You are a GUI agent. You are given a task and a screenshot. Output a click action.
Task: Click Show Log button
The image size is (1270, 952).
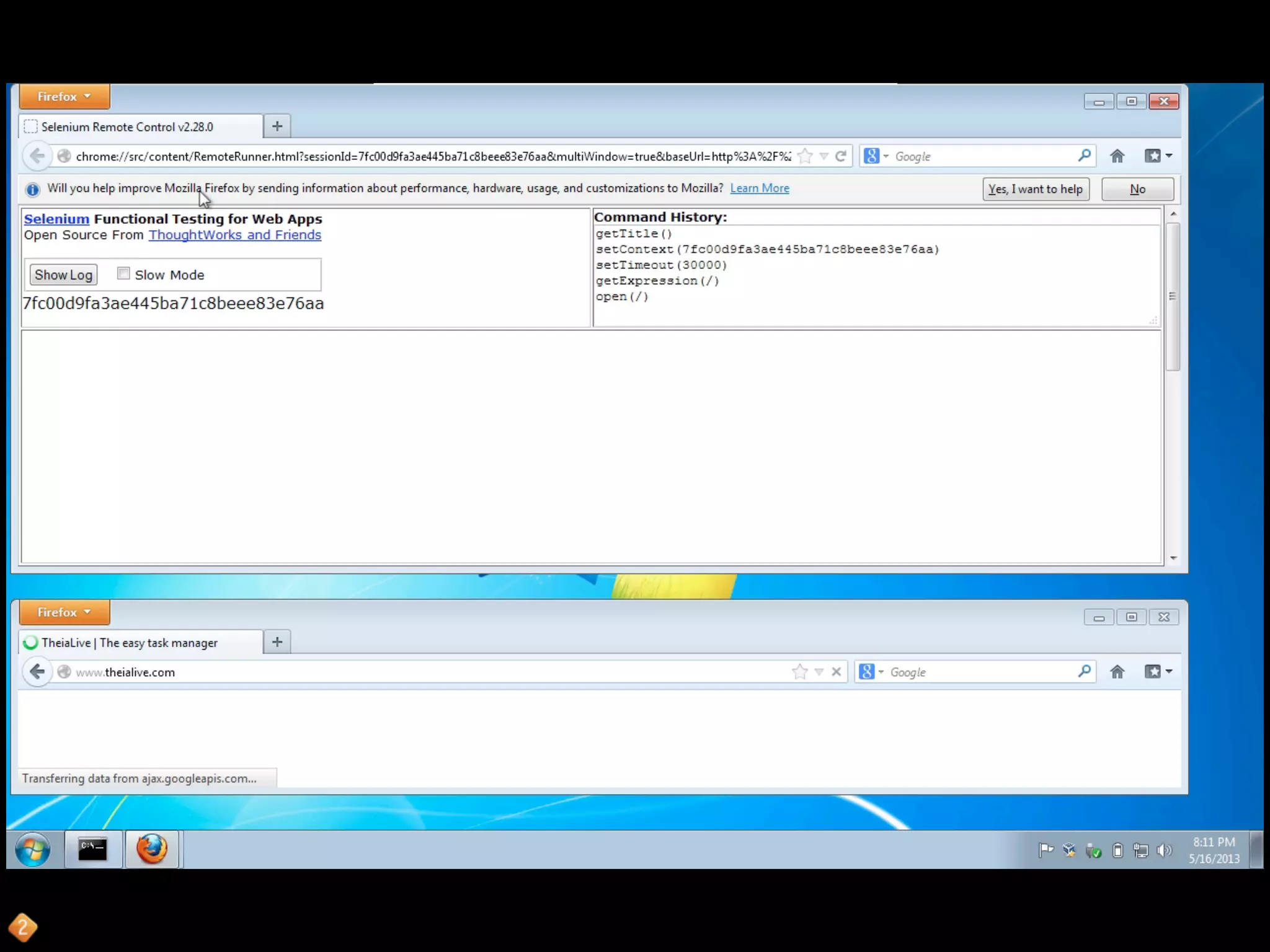pyautogui.click(x=63, y=275)
